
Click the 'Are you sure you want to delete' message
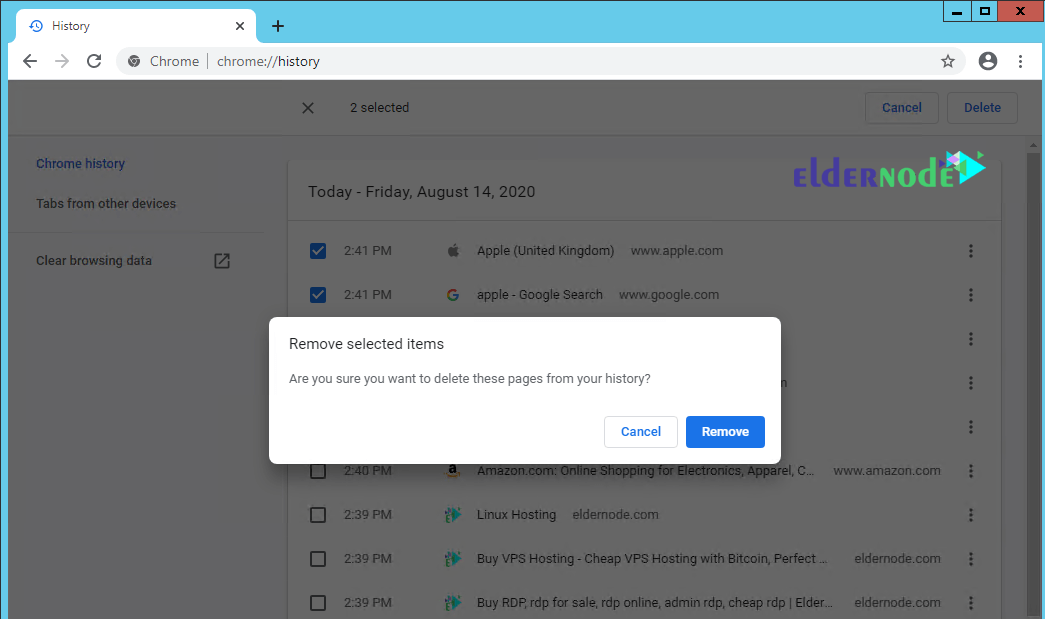(470, 378)
